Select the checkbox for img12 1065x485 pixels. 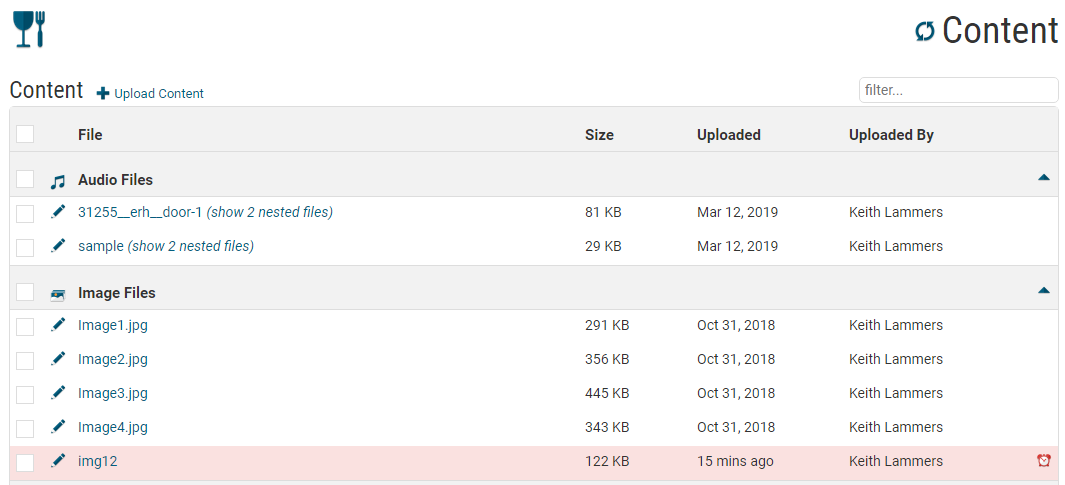point(25,462)
